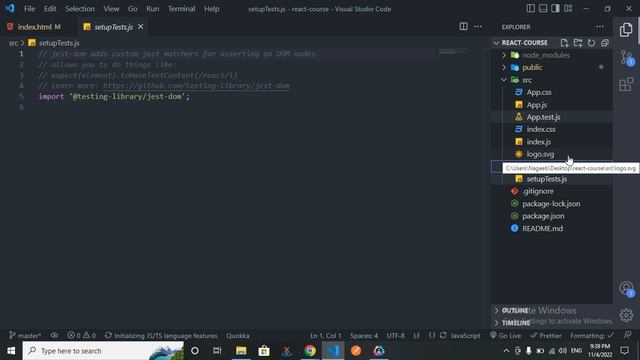Click the eye icon in status bar
Image resolution: width=640 pixels, height=360 pixels.
54,336
